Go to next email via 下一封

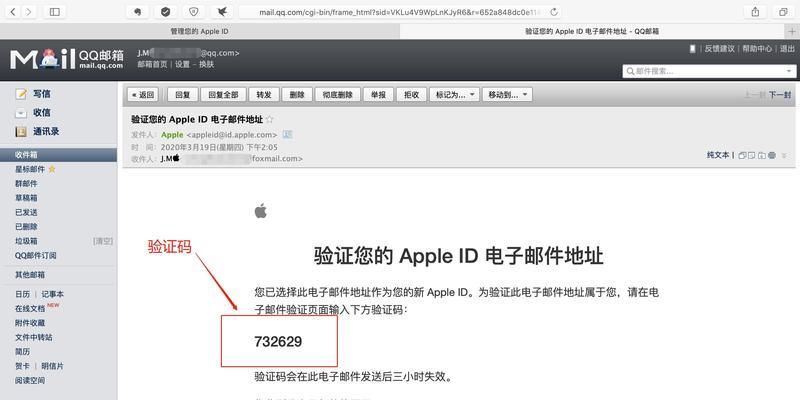click(x=780, y=94)
